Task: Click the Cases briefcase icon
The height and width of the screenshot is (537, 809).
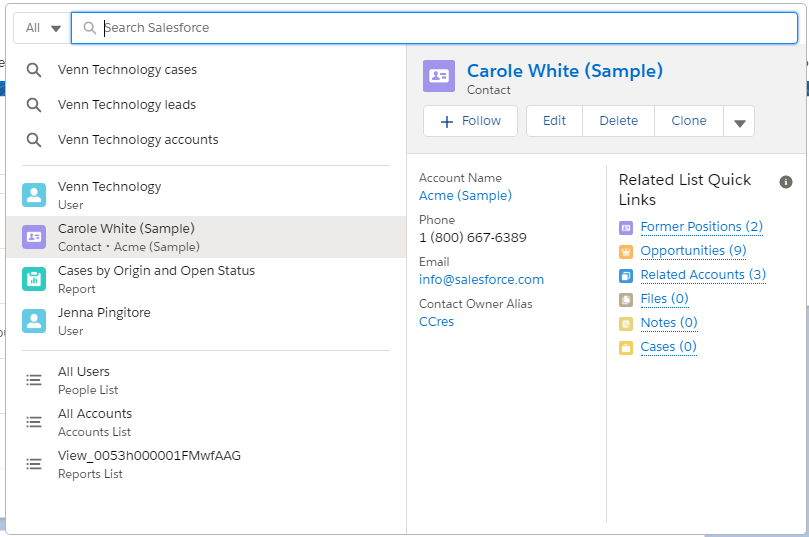Action: coord(626,348)
